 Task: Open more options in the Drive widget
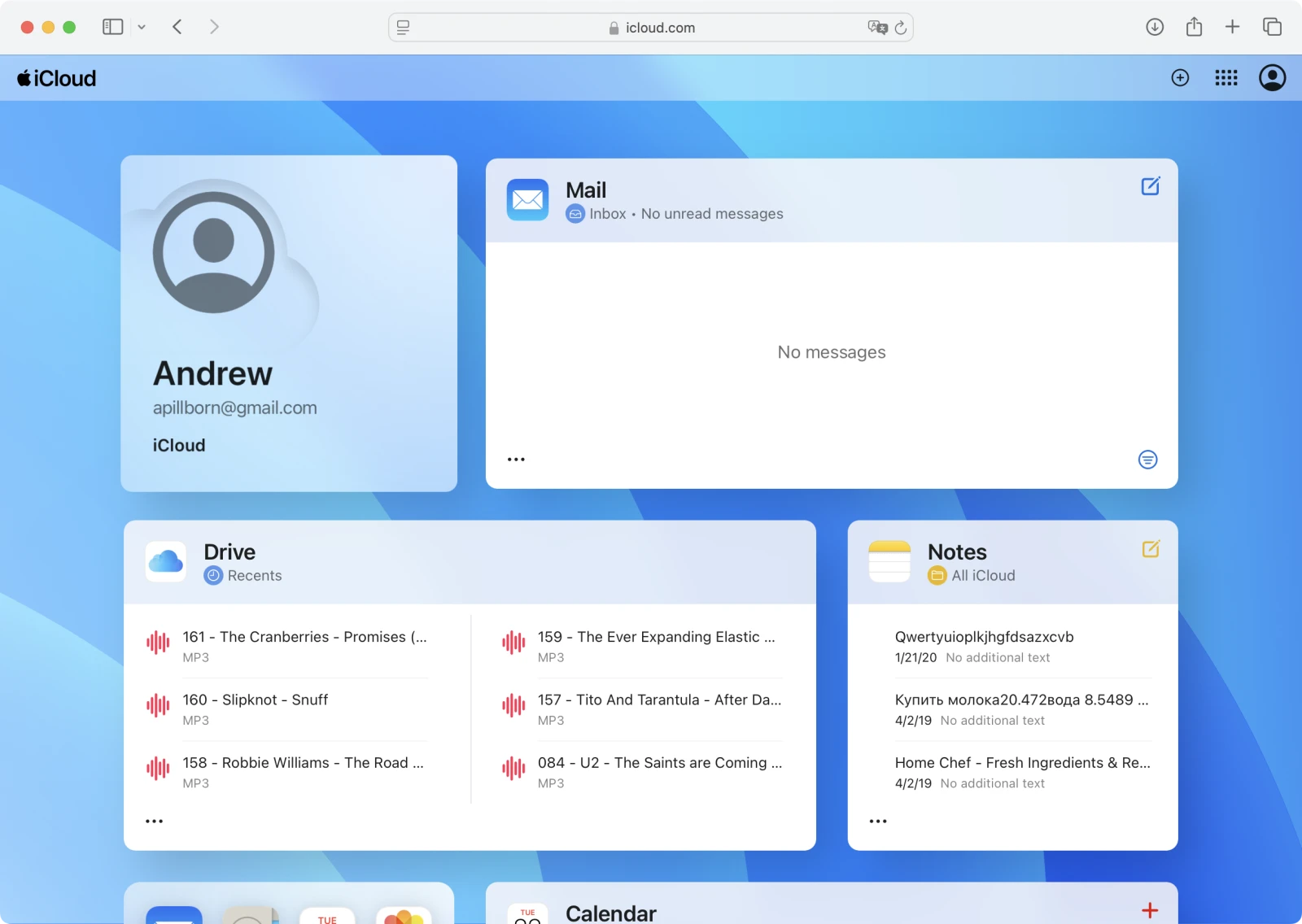tap(154, 820)
